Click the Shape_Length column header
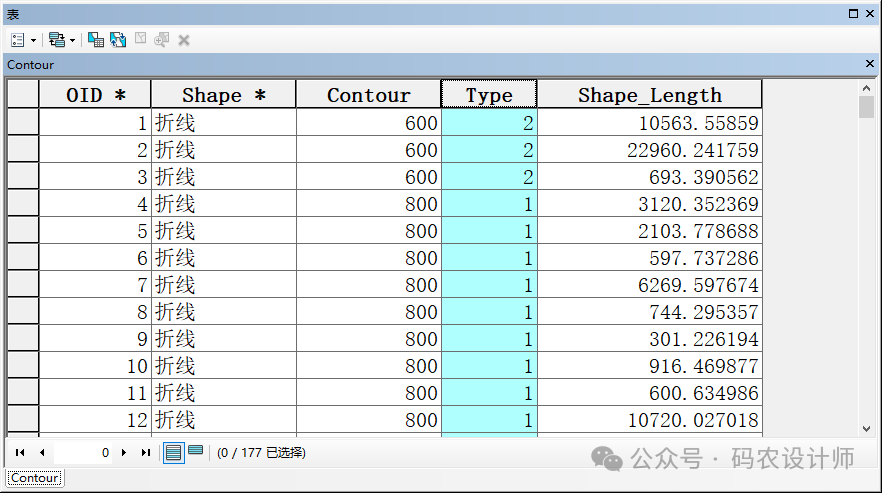 point(649,95)
